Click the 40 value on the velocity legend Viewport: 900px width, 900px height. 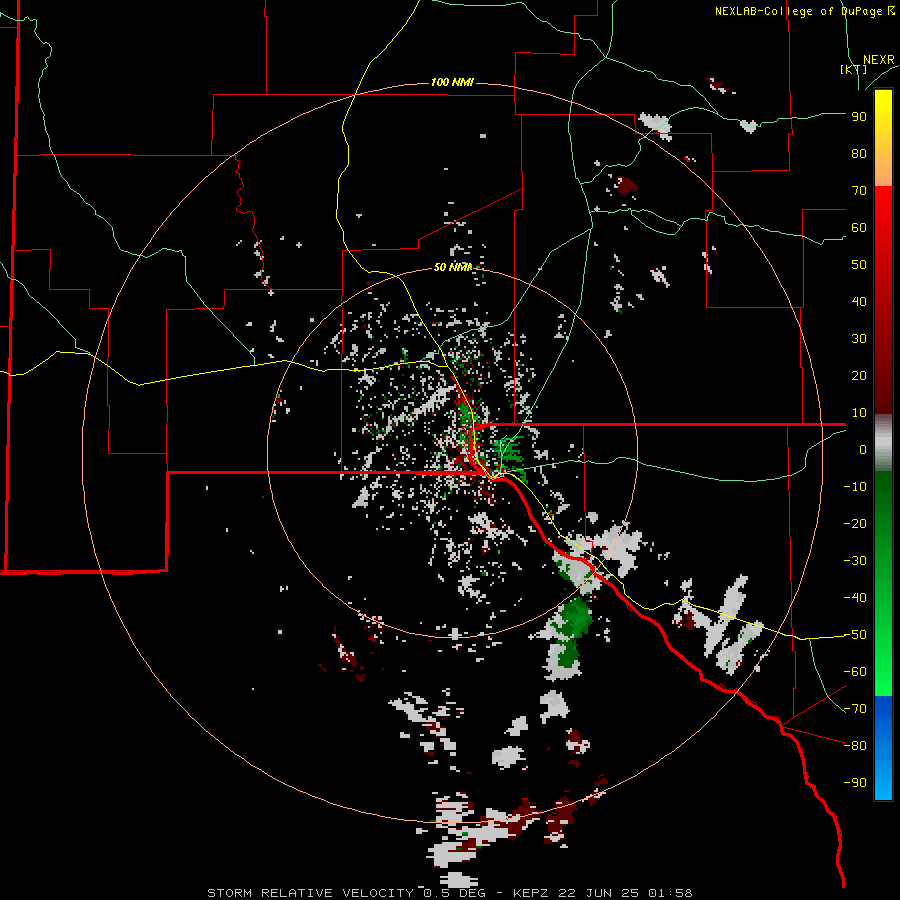[859, 302]
